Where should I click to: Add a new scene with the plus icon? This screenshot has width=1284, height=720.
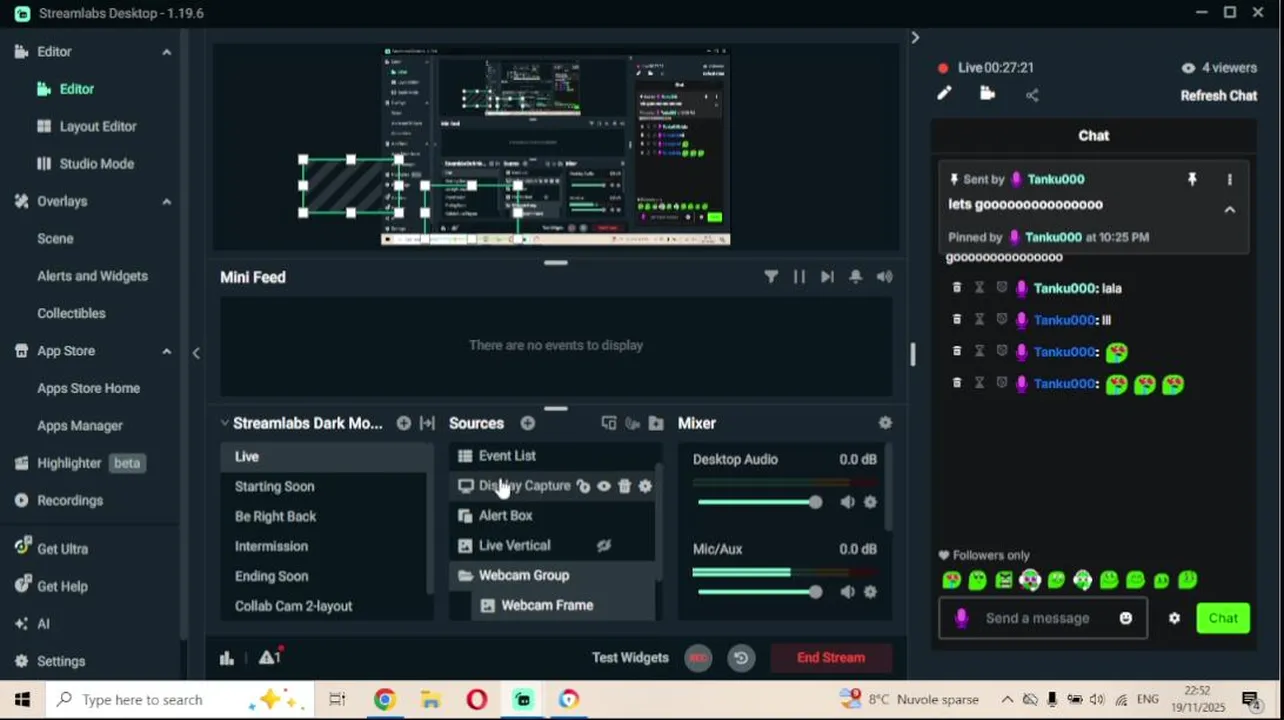point(404,423)
